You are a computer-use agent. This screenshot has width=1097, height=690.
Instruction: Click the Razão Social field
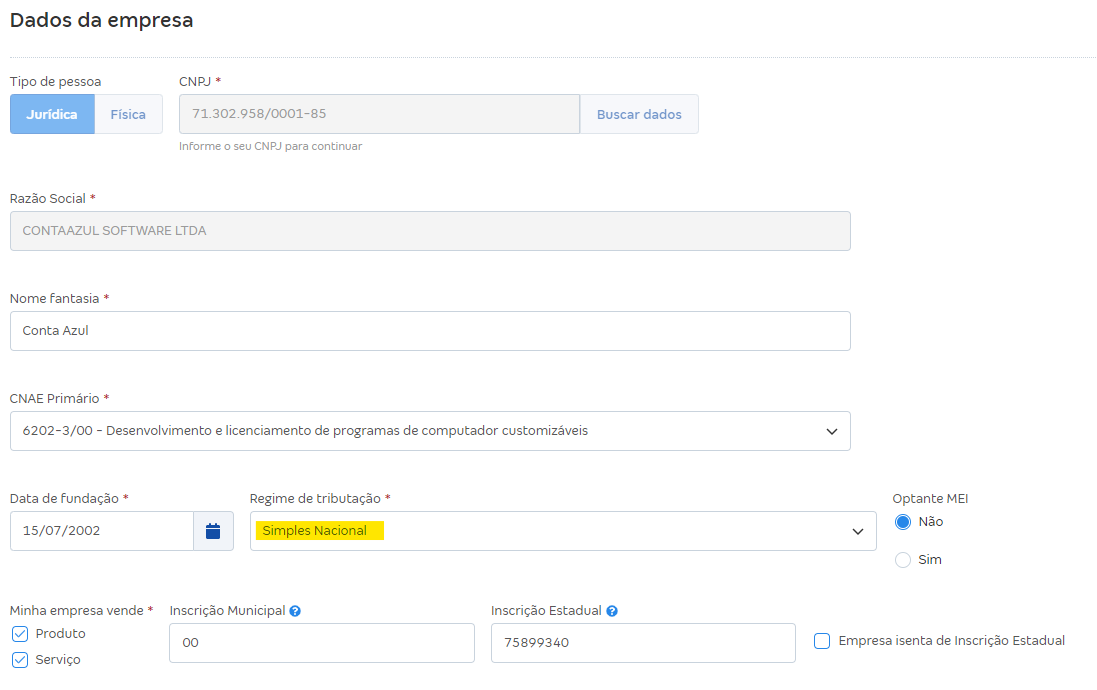point(430,231)
